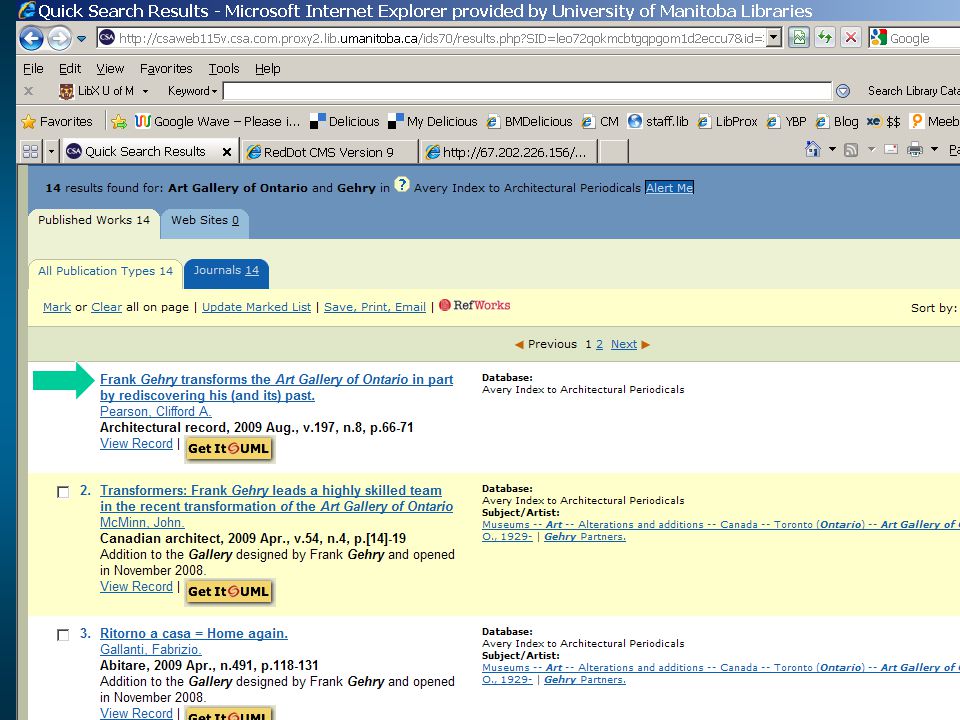Image resolution: width=960 pixels, height=720 pixels.
Task: Switch to RedDot CMS Version 9 tab
Action: pos(329,152)
